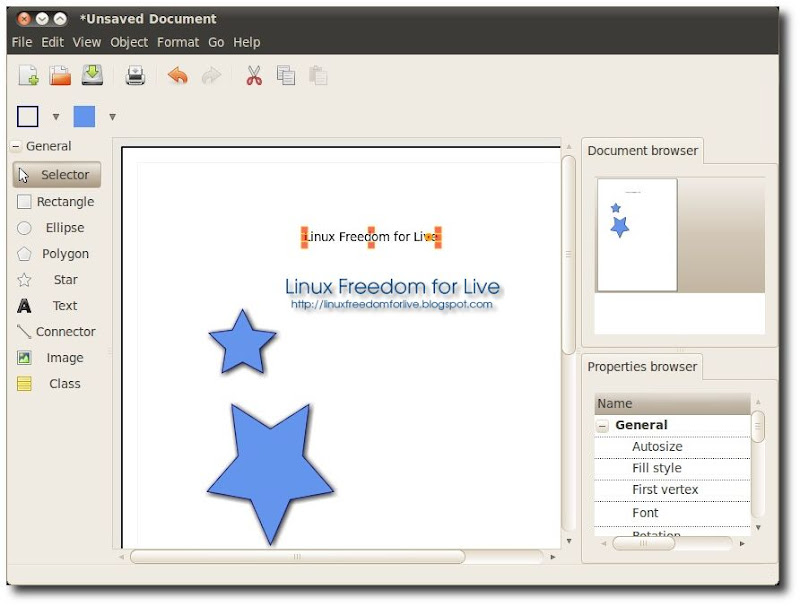
Task: Open the Format menu
Action: (x=178, y=42)
